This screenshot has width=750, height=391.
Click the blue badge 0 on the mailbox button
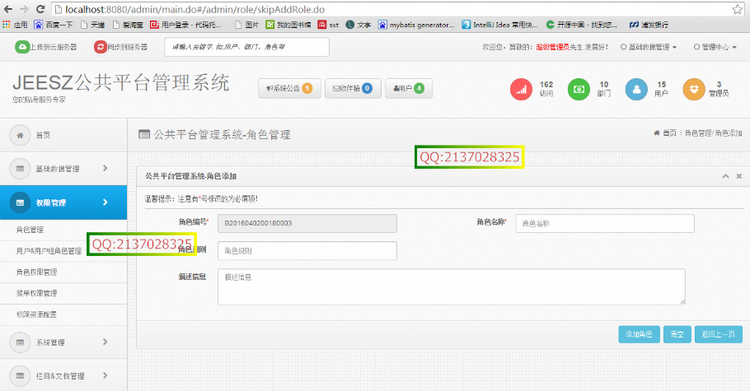[367, 88]
